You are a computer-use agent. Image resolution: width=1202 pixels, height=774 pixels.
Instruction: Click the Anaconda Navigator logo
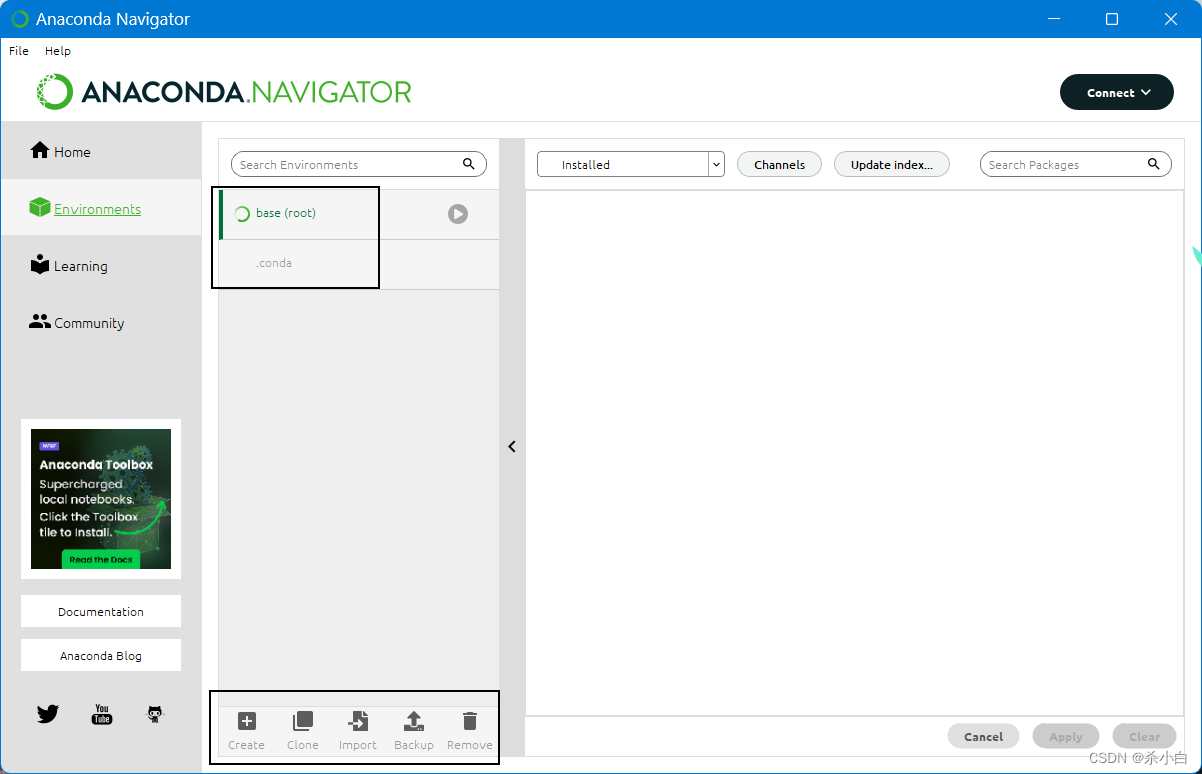click(x=224, y=92)
